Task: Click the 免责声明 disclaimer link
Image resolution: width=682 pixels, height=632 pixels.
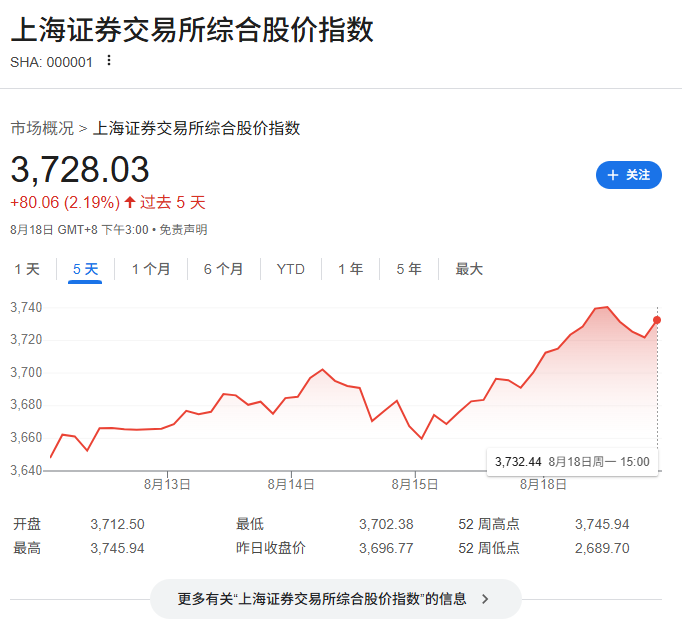Action: (183, 230)
